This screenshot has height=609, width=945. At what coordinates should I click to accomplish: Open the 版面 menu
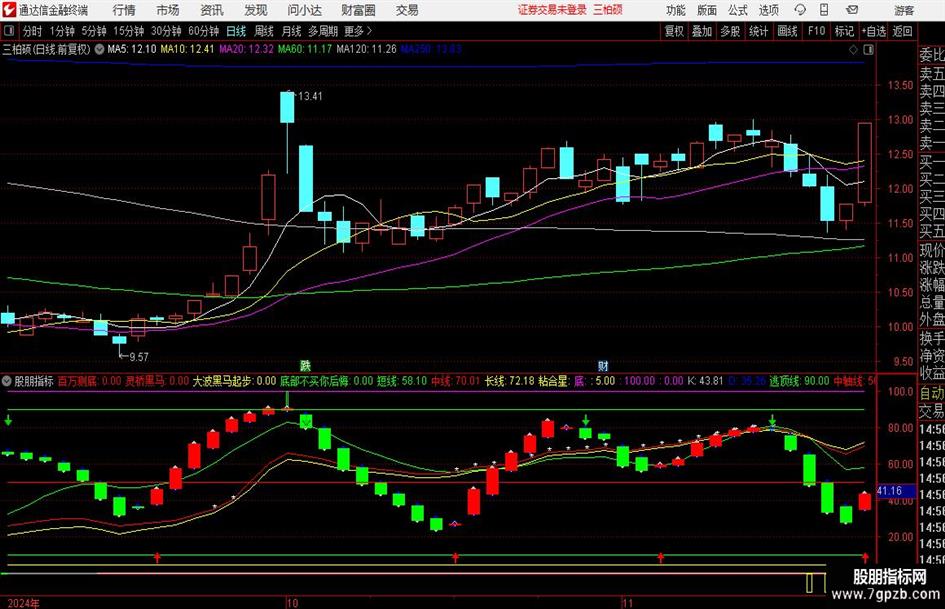pos(706,10)
